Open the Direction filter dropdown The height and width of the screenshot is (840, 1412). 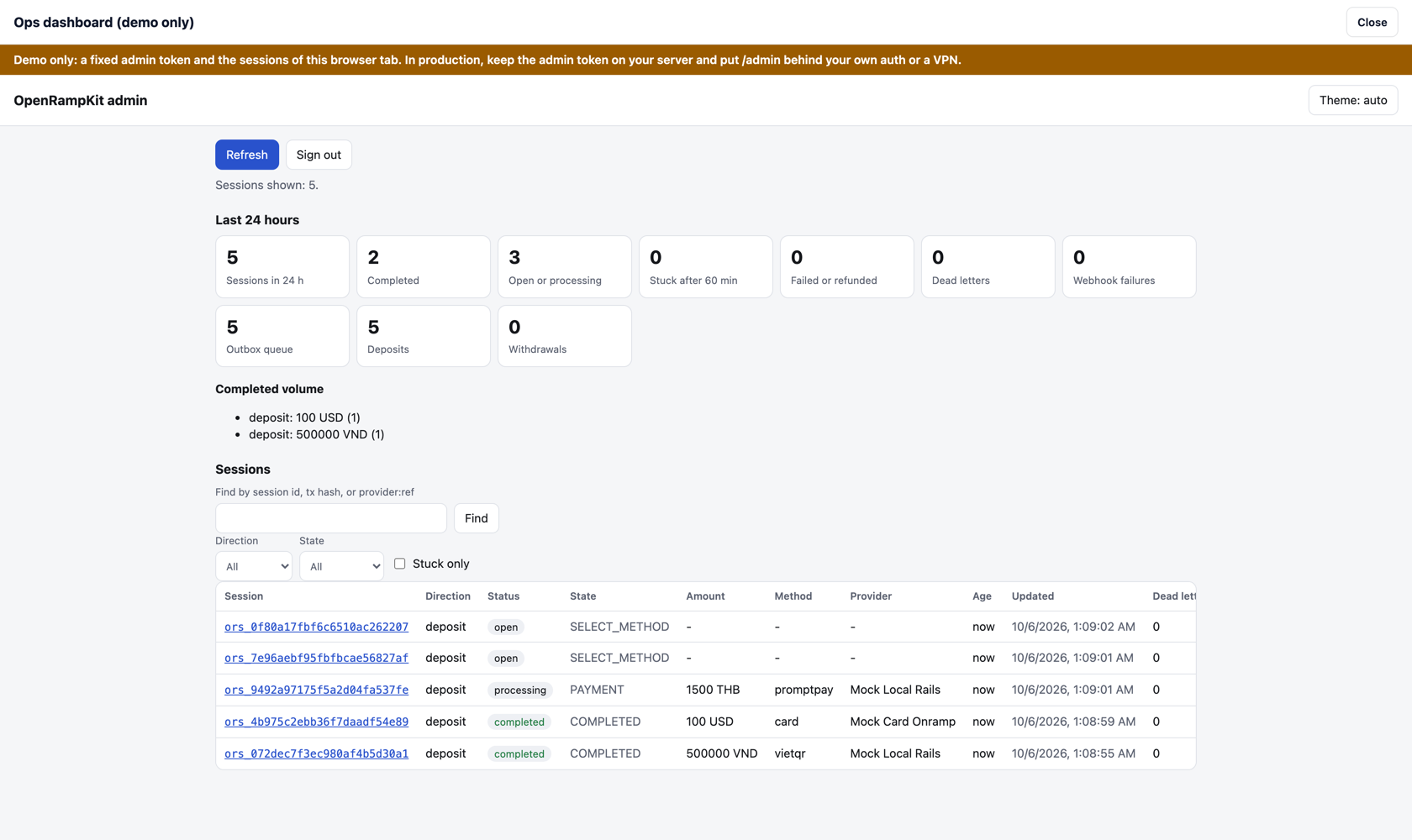[254, 566]
